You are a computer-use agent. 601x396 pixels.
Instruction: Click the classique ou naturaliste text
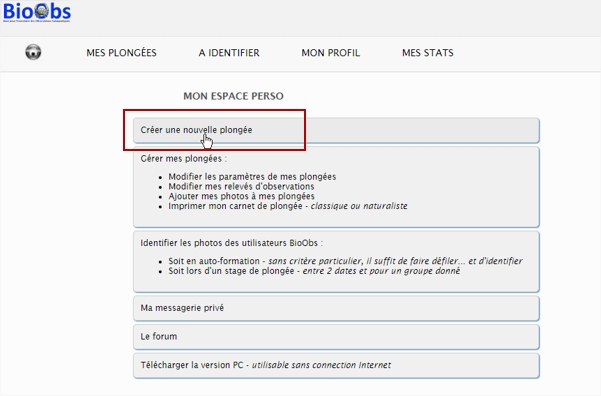point(359,206)
